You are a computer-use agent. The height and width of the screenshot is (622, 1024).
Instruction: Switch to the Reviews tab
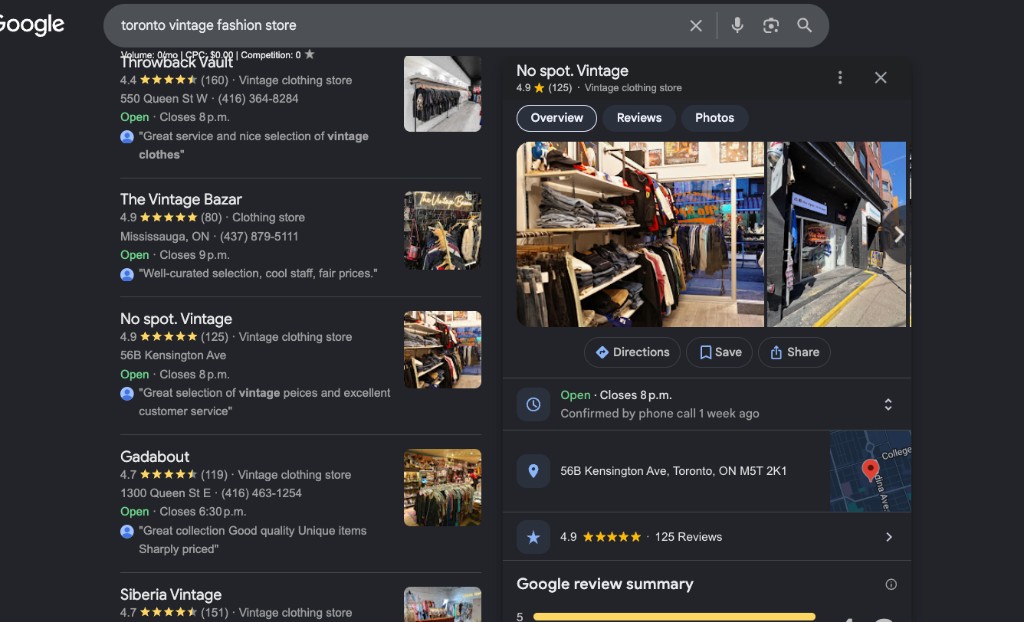click(639, 118)
